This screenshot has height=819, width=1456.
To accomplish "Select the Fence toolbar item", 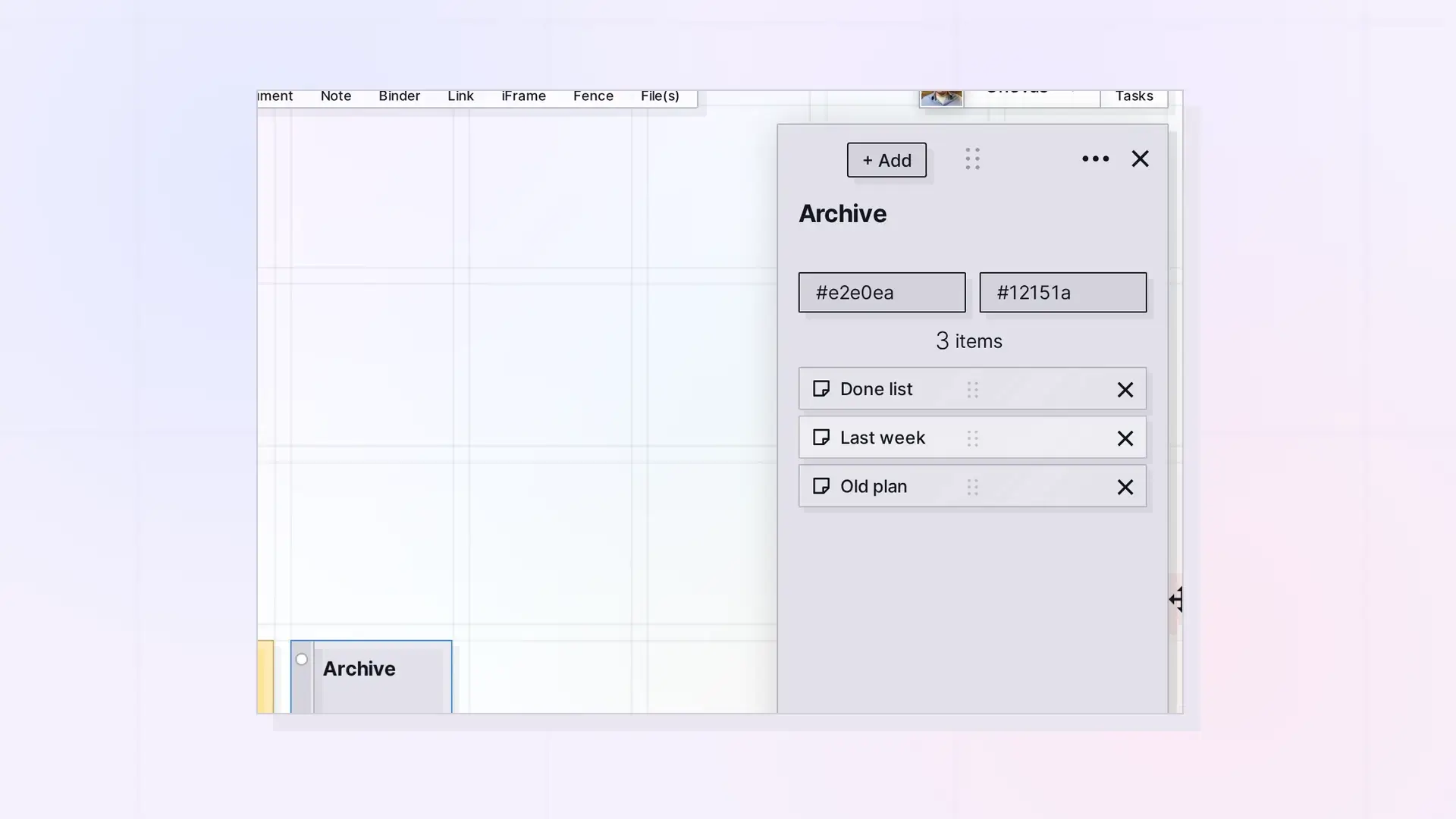I will (593, 96).
